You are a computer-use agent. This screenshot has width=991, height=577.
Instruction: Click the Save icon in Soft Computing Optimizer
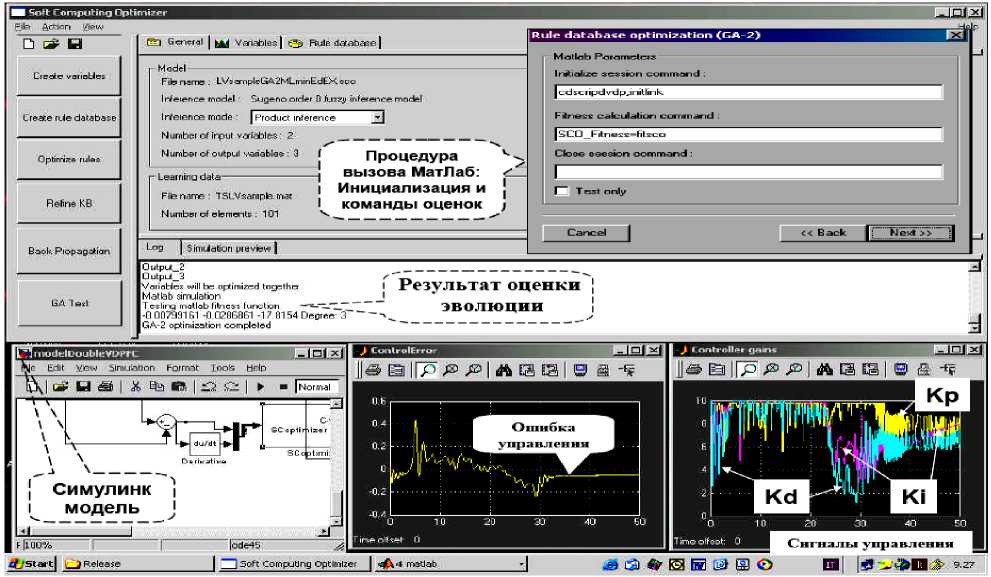coord(75,44)
